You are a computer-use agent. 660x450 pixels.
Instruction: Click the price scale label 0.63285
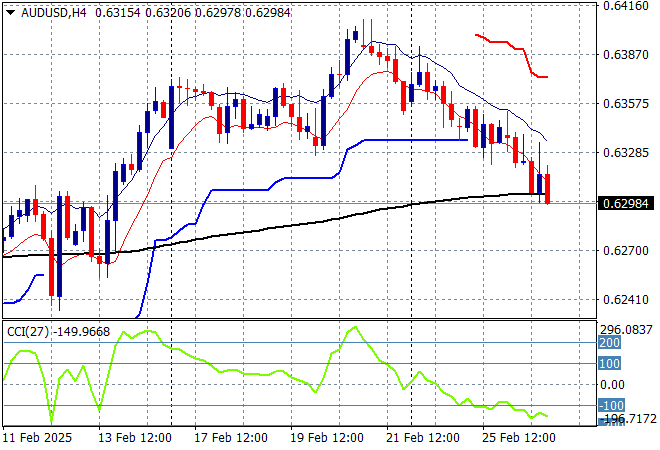625,152
